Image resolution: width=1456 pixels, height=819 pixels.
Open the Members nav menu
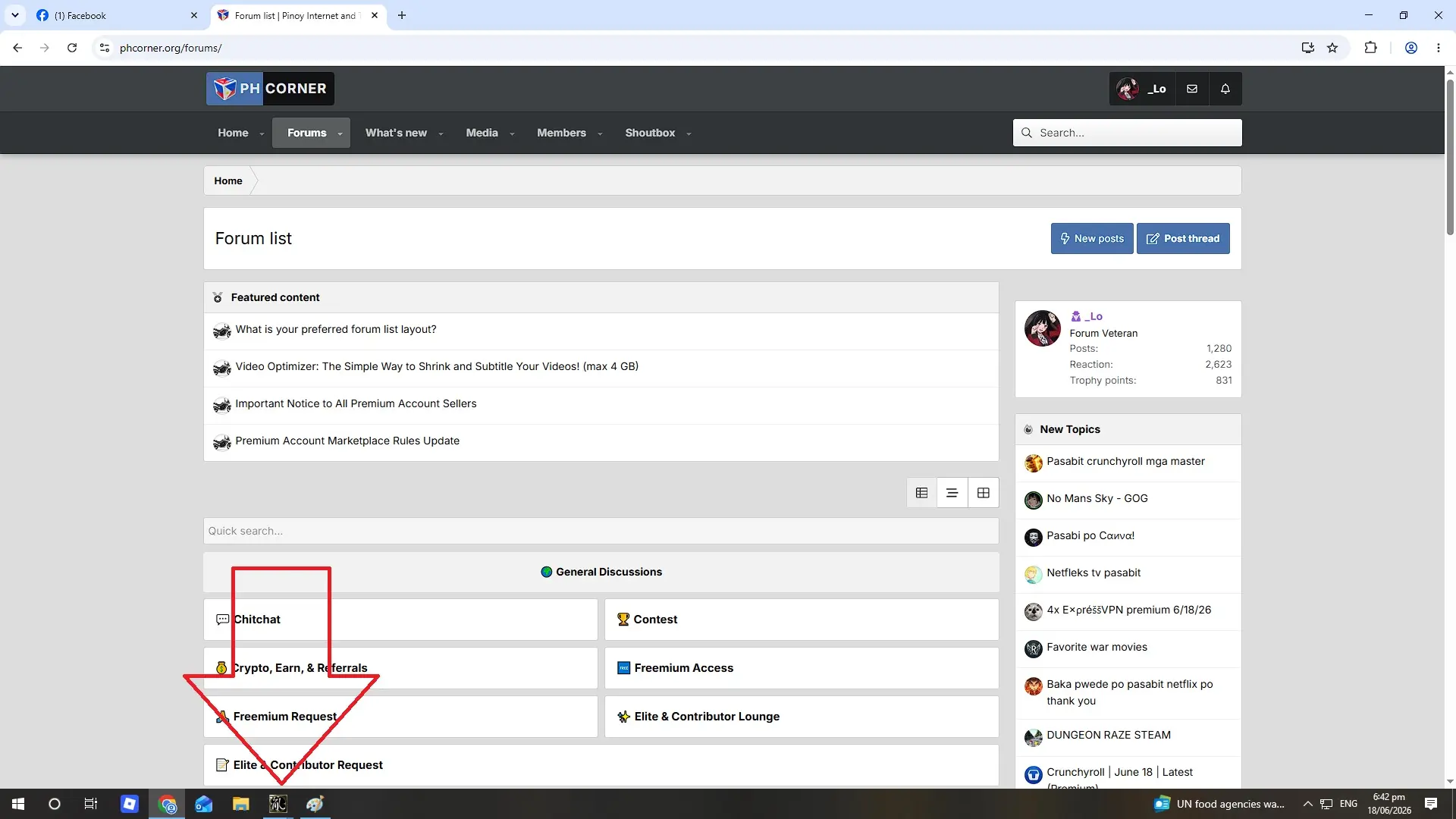point(561,133)
